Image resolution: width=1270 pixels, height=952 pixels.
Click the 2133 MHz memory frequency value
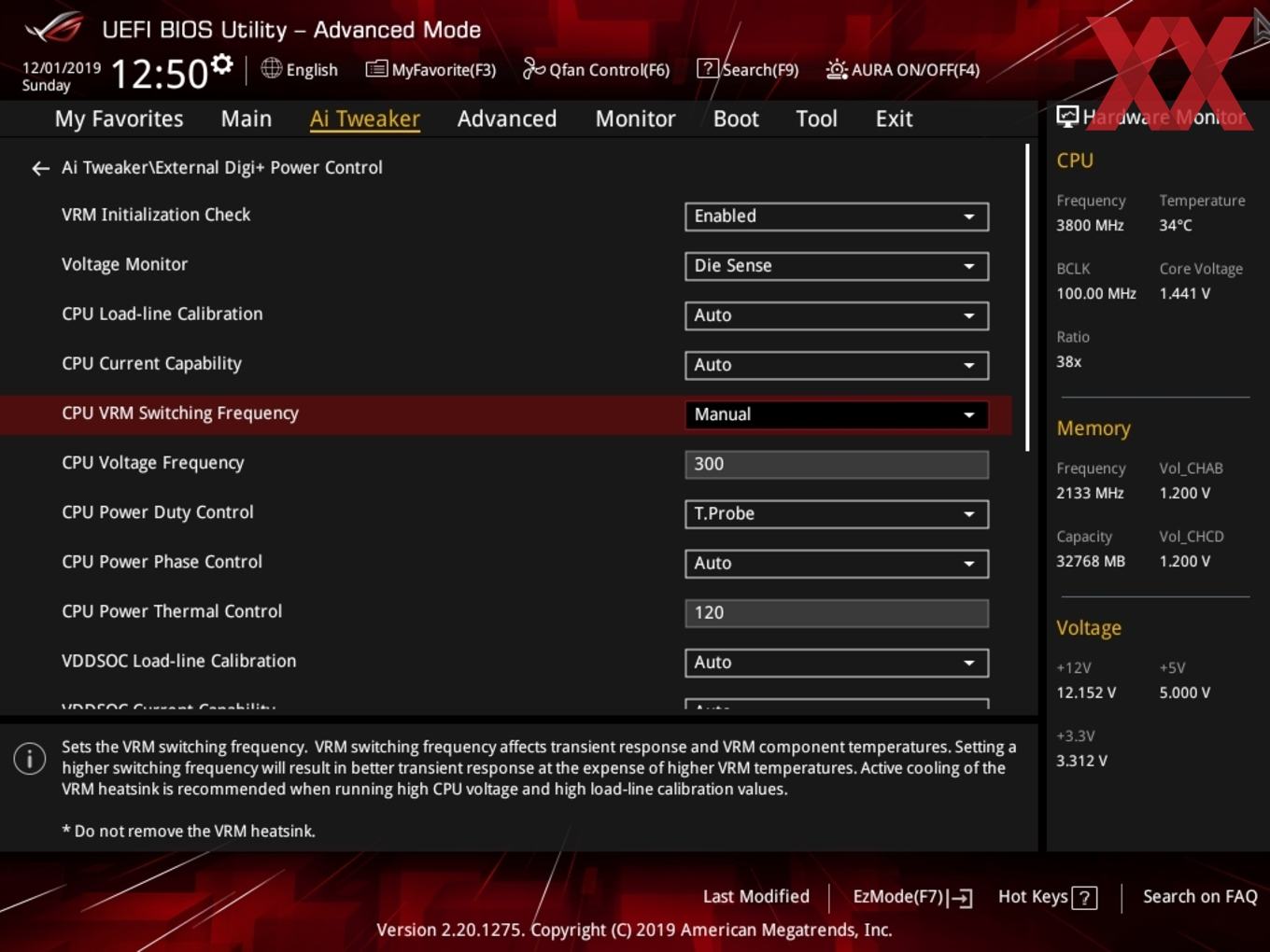[x=1090, y=493]
